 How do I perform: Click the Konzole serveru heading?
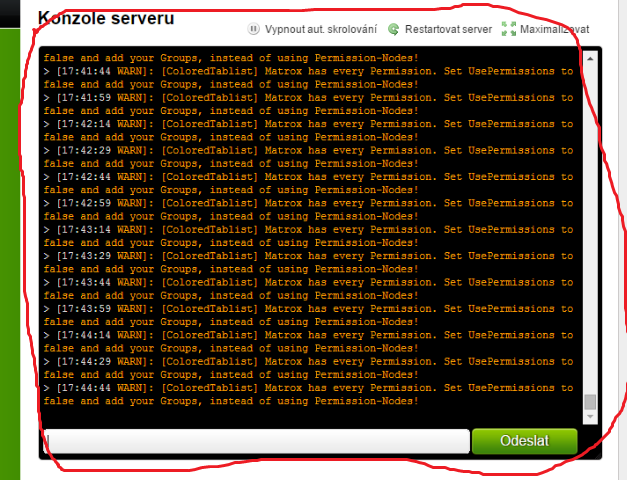coord(105,18)
